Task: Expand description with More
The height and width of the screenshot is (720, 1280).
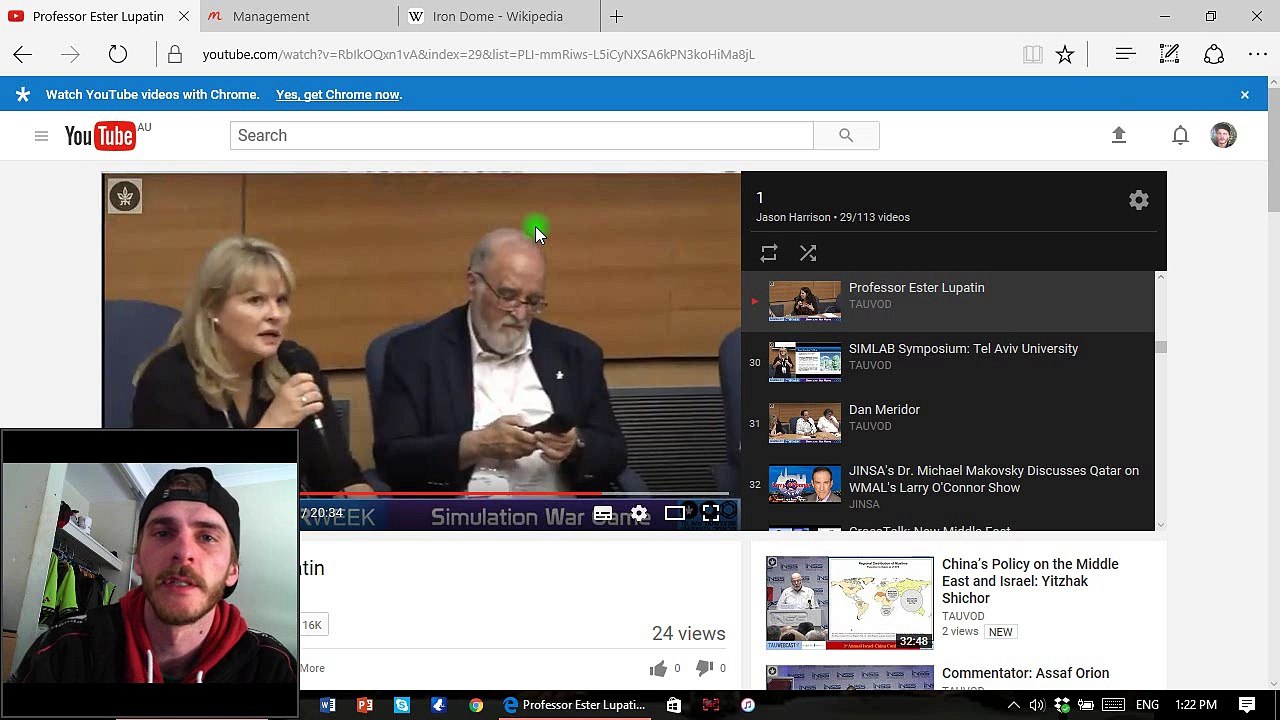Action: tap(313, 668)
